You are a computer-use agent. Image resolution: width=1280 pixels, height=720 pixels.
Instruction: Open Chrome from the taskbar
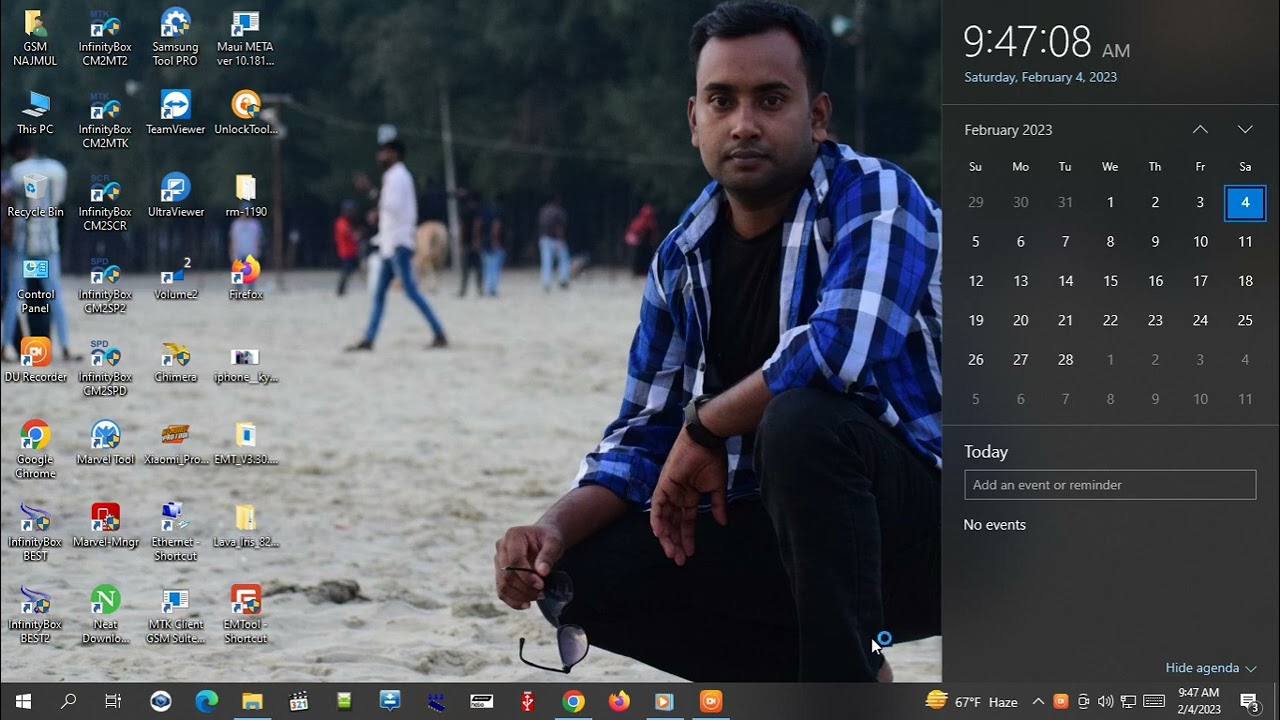[x=573, y=701]
